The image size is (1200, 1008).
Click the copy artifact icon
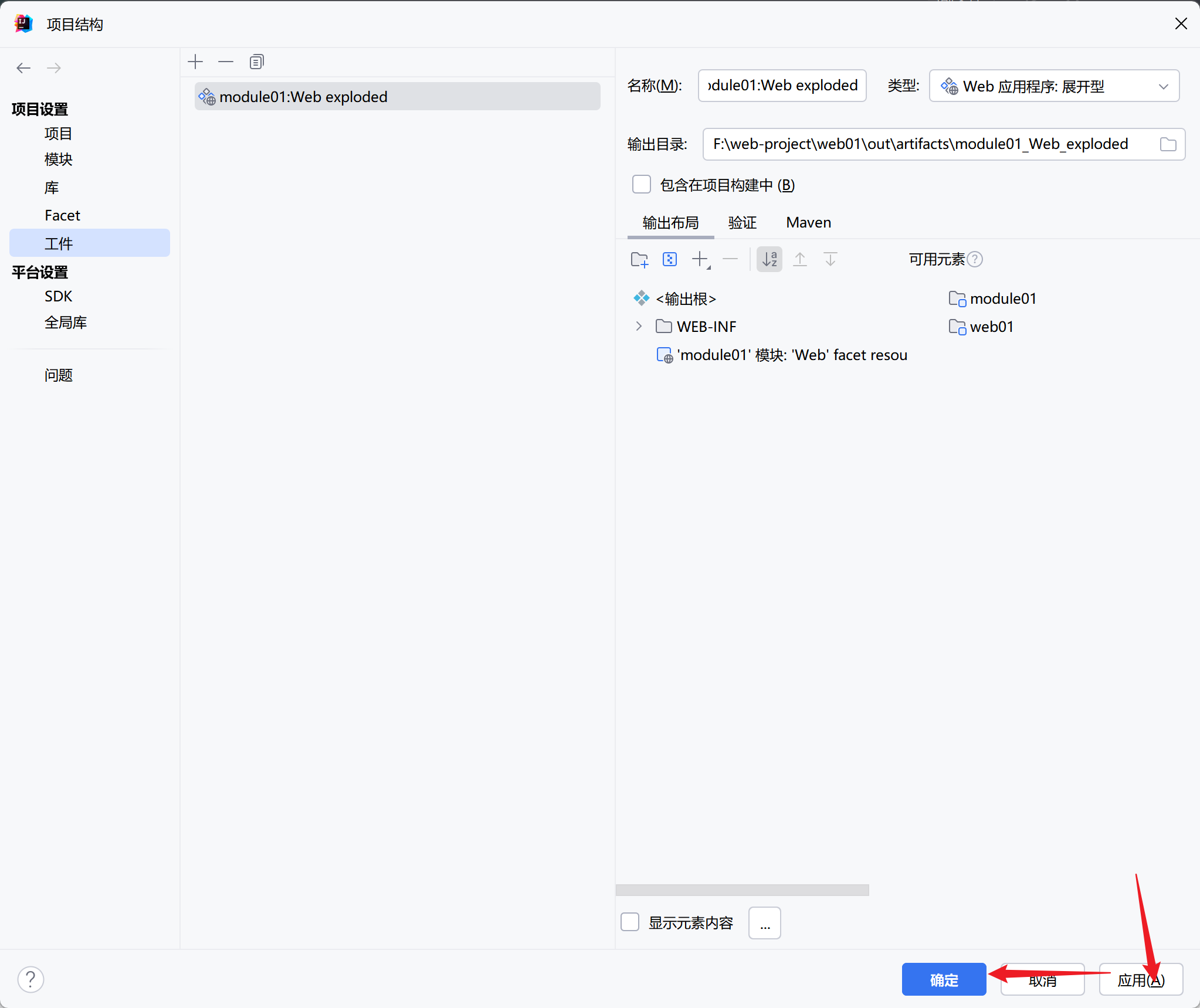(x=256, y=62)
